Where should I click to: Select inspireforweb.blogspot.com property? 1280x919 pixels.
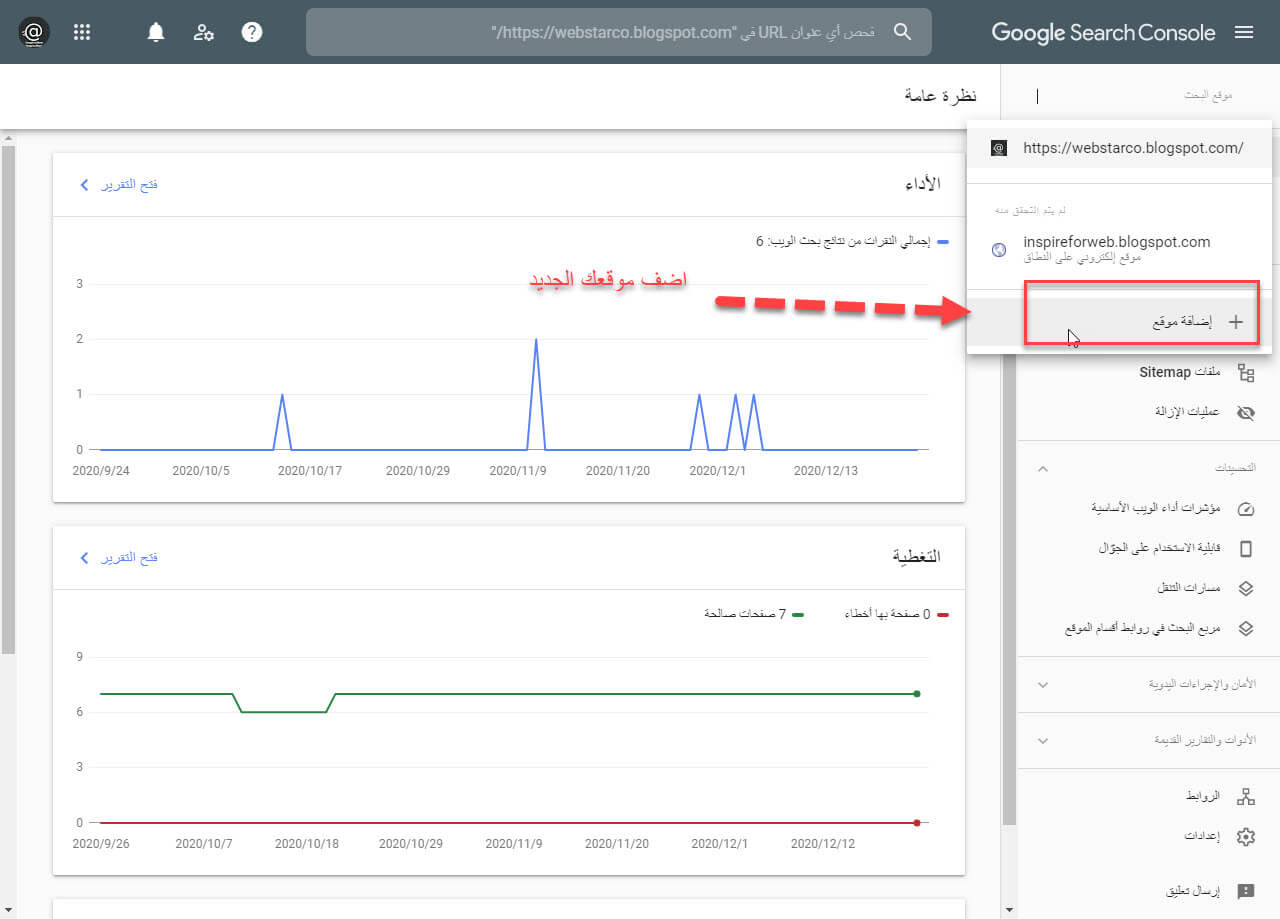pos(1120,249)
